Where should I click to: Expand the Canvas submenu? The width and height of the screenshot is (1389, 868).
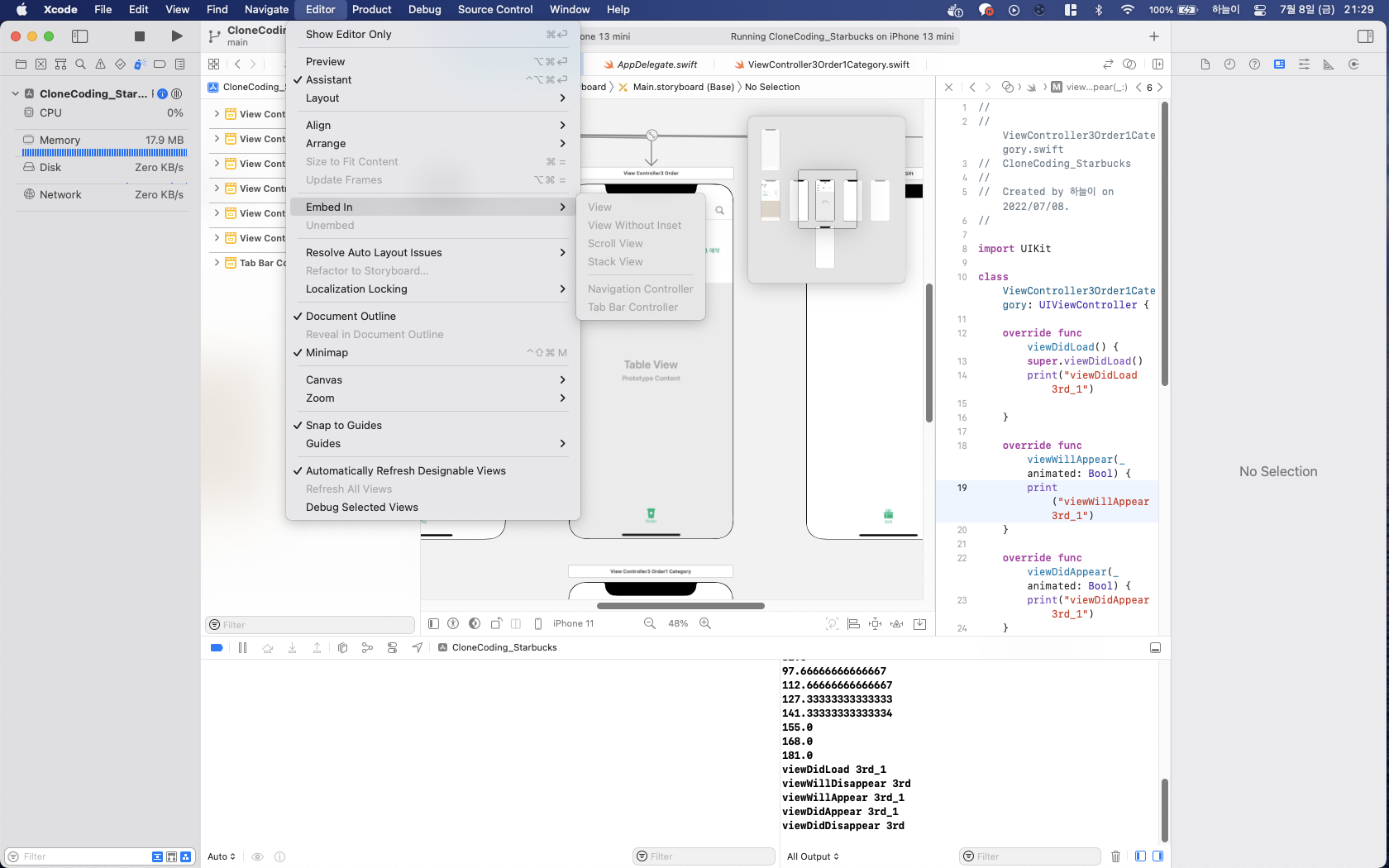click(x=432, y=380)
